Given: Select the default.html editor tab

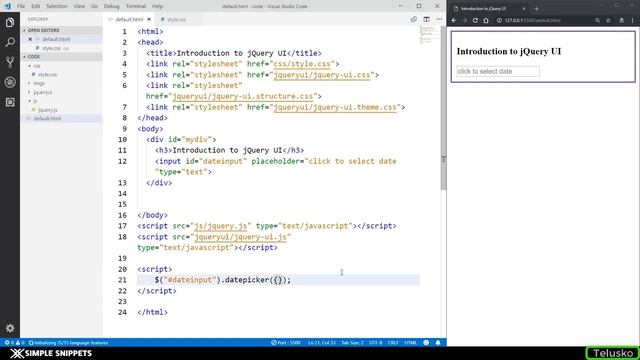Looking at the screenshot, I should [129, 20].
